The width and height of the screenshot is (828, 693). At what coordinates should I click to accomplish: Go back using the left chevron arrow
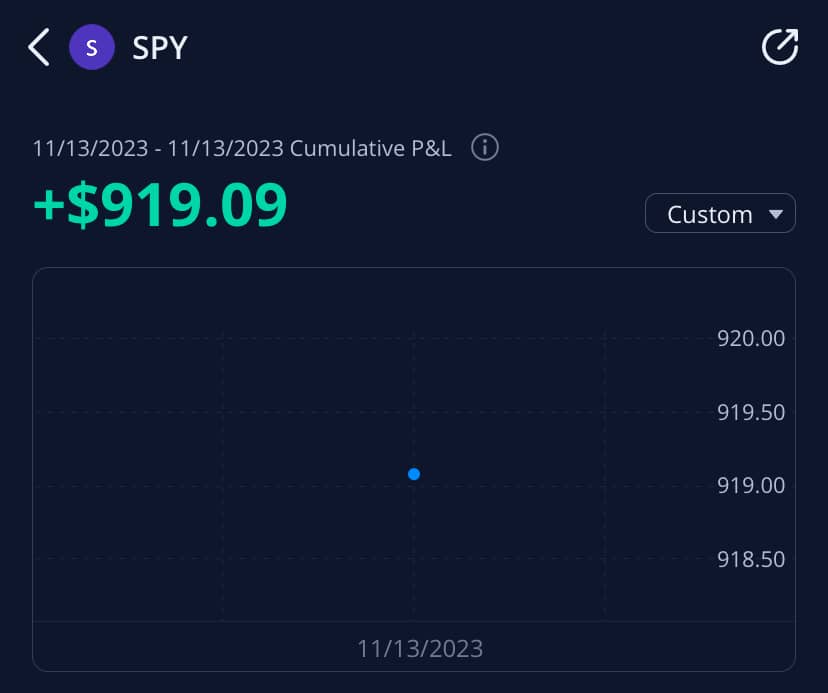(38, 48)
